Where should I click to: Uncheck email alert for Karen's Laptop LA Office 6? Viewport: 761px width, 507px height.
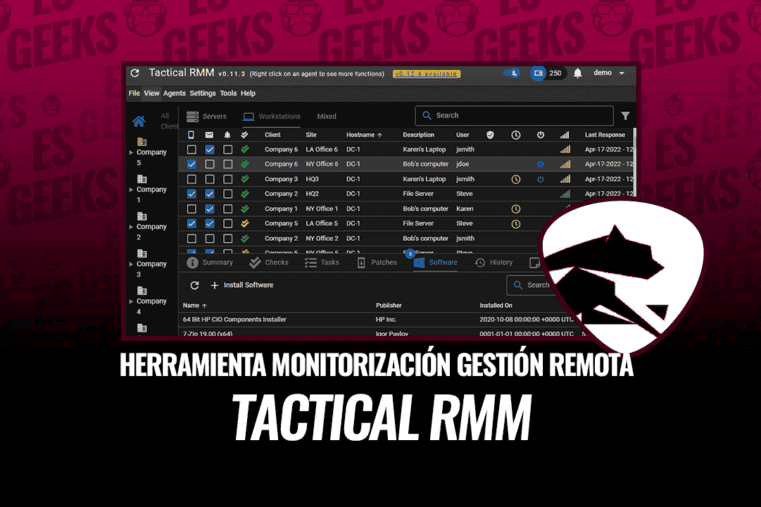tap(210, 149)
